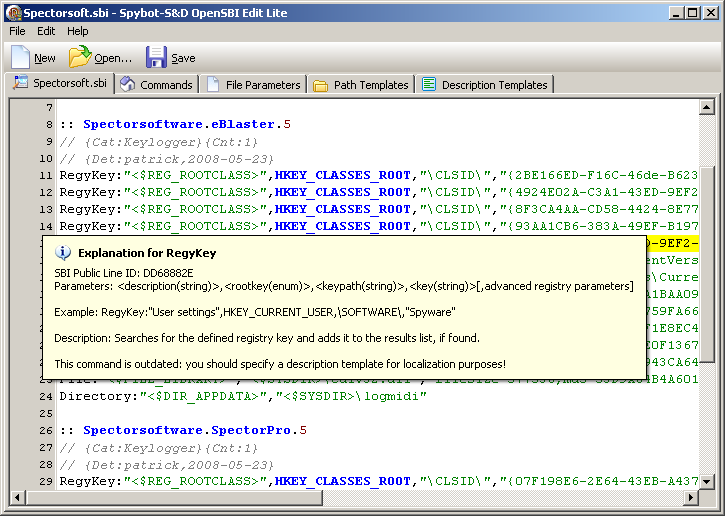Click the Spybot app icon in title bar
Screen dimensions: 725x516
click(13, 12)
